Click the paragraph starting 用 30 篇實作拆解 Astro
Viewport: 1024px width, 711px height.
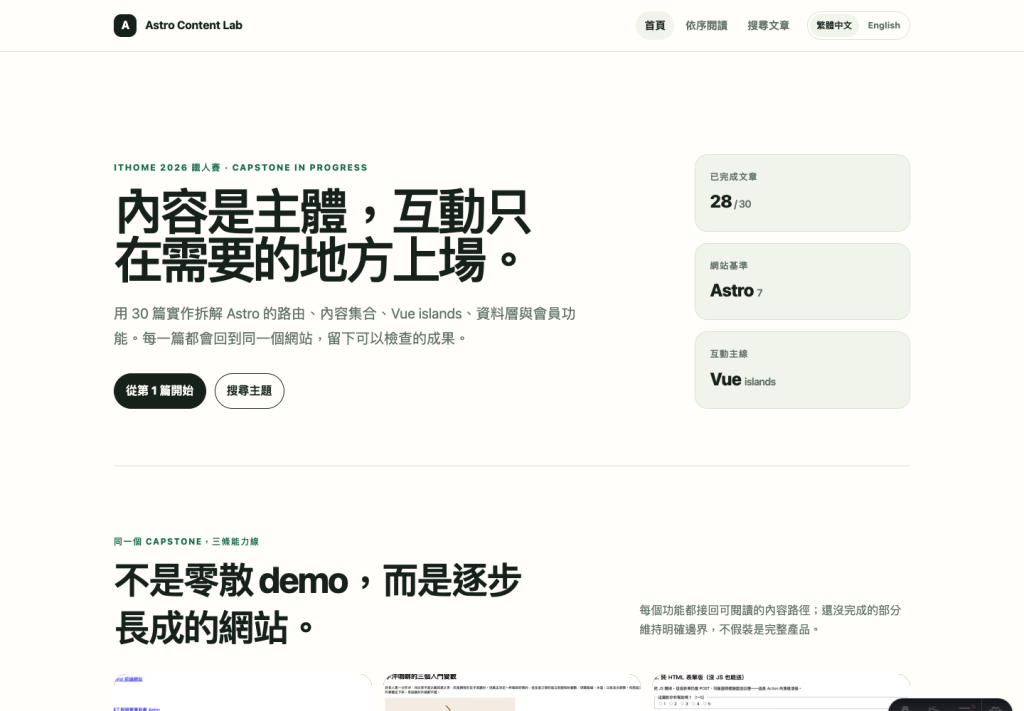coord(344,326)
